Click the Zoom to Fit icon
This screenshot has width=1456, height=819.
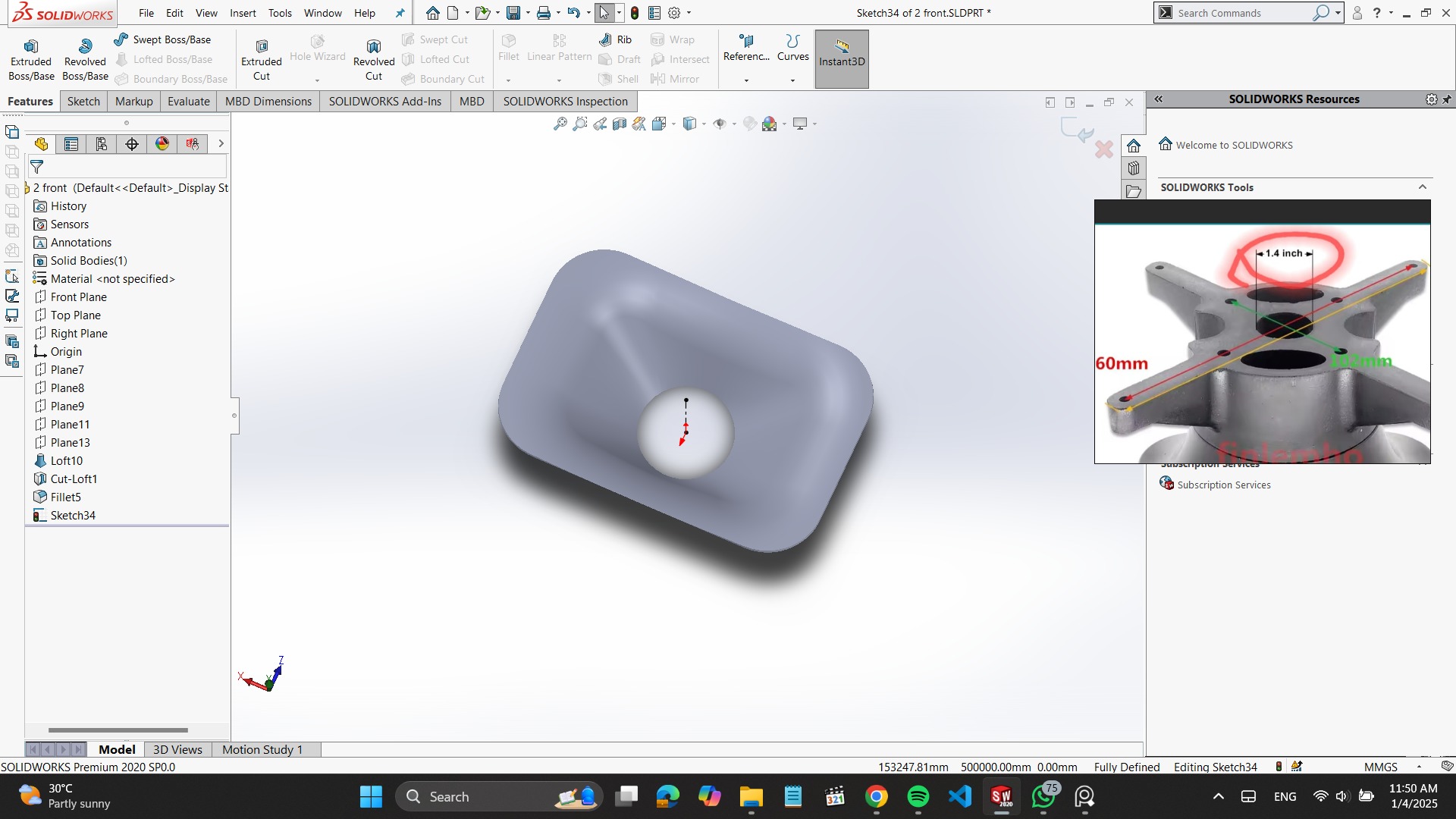coord(560,124)
